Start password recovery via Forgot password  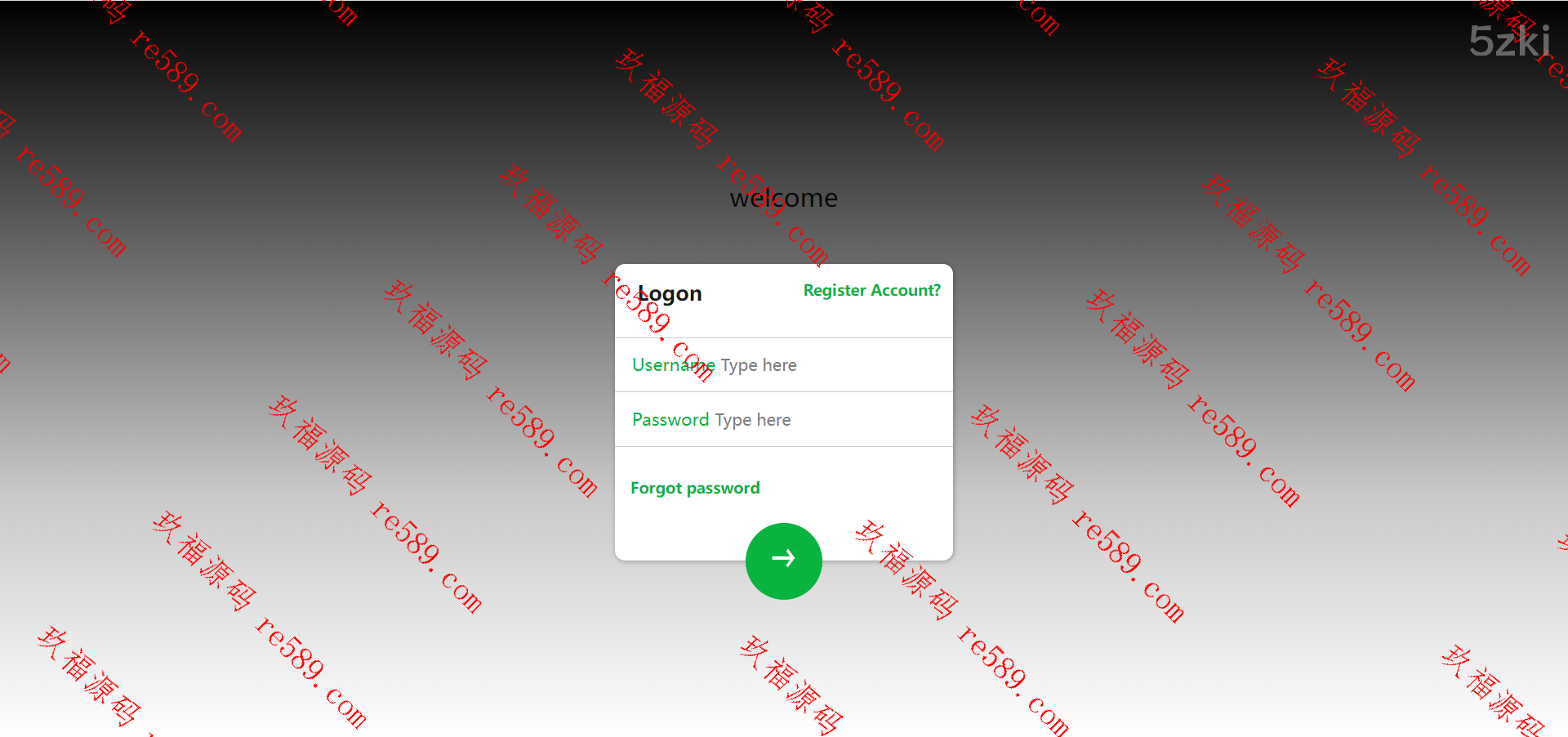click(695, 488)
